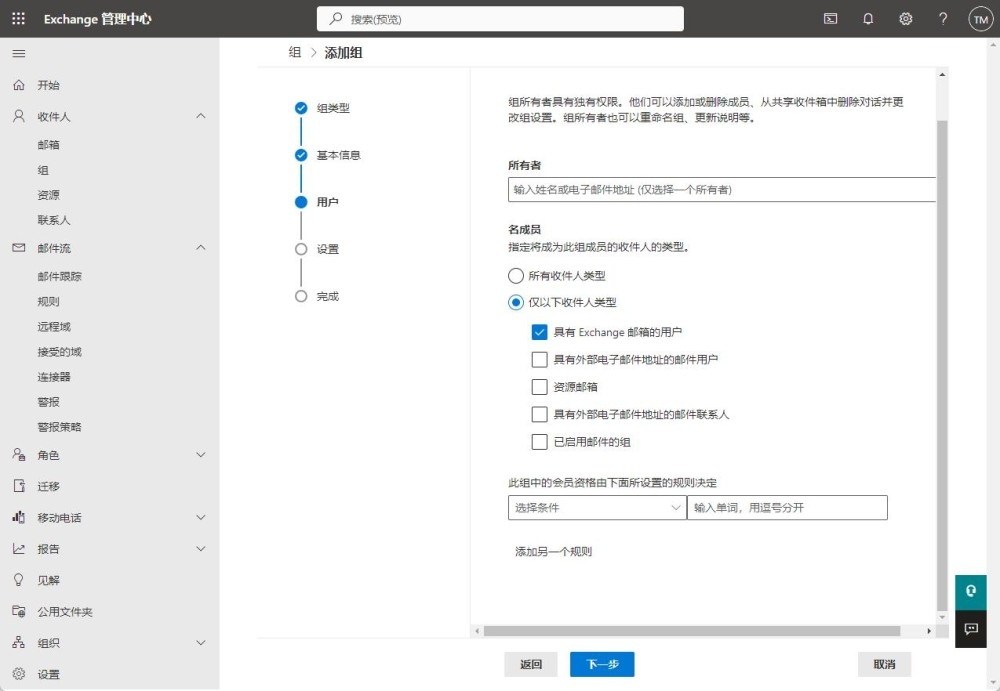Image resolution: width=1000 pixels, height=691 pixels.
Task: Click the feedback chat icon
Action: [x=970, y=629]
